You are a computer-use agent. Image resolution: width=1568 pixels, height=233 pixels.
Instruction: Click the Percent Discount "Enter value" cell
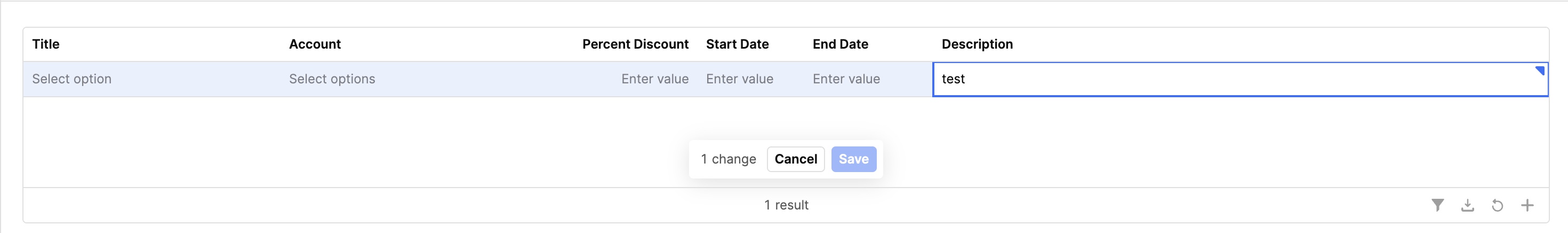[654, 79]
